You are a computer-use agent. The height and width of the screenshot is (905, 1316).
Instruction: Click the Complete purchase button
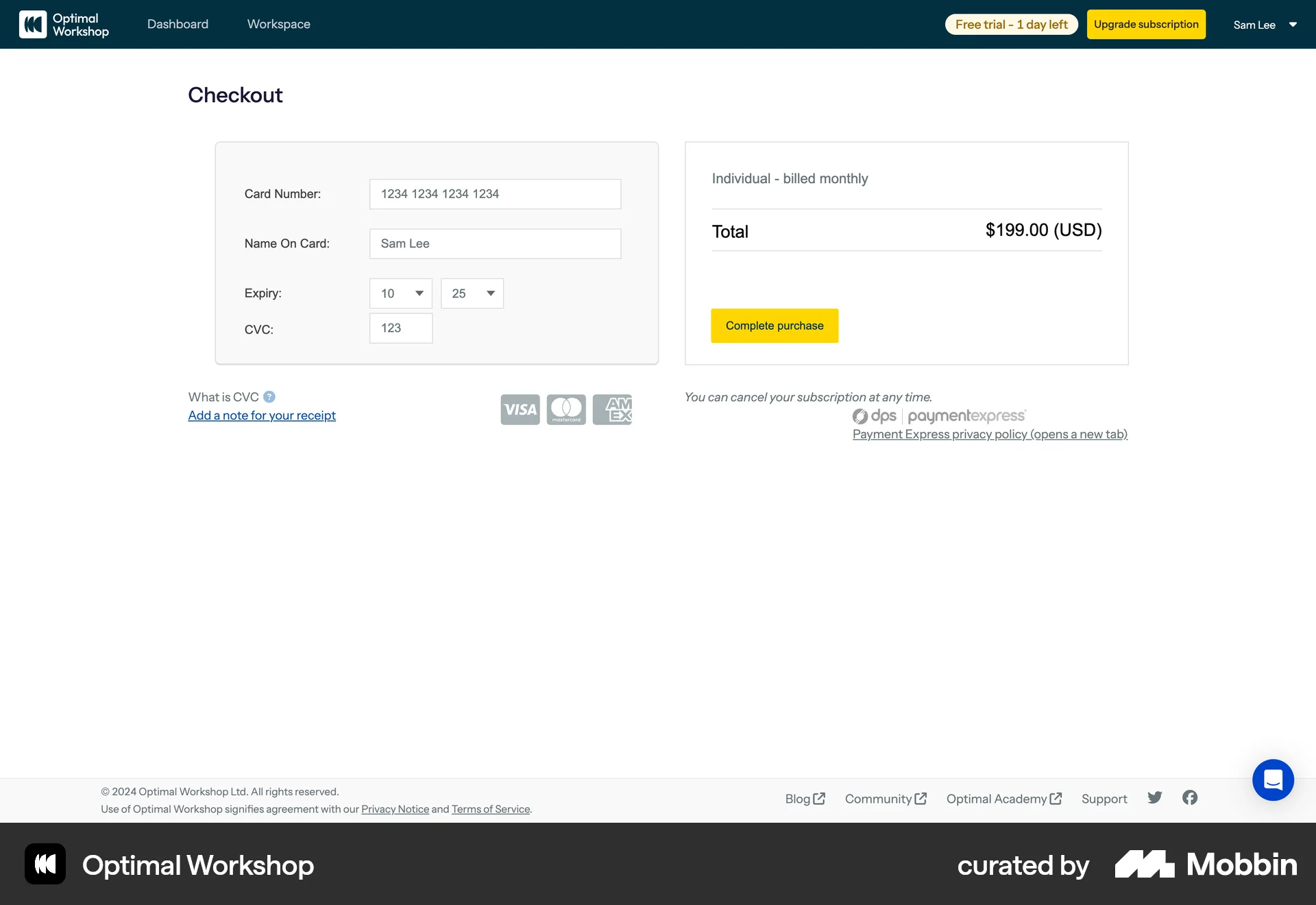775,326
